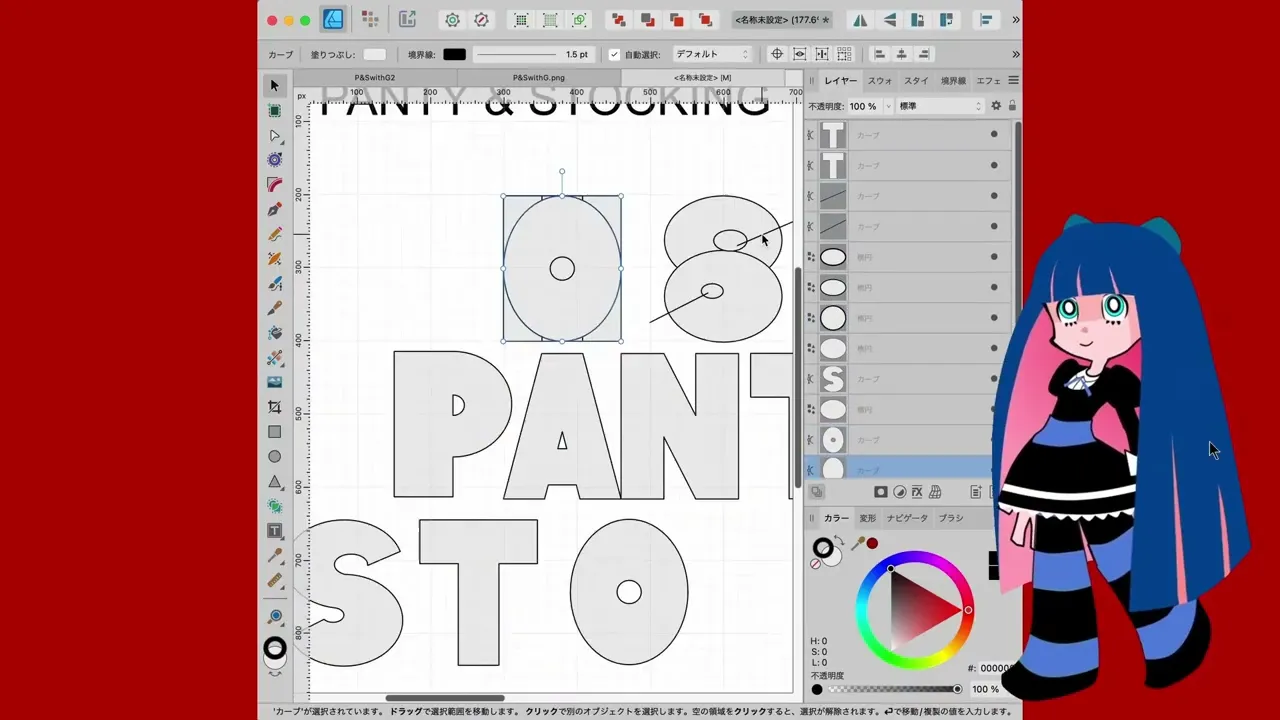
Task: Open the P&SwithG2 document tab
Action: [374, 77]
